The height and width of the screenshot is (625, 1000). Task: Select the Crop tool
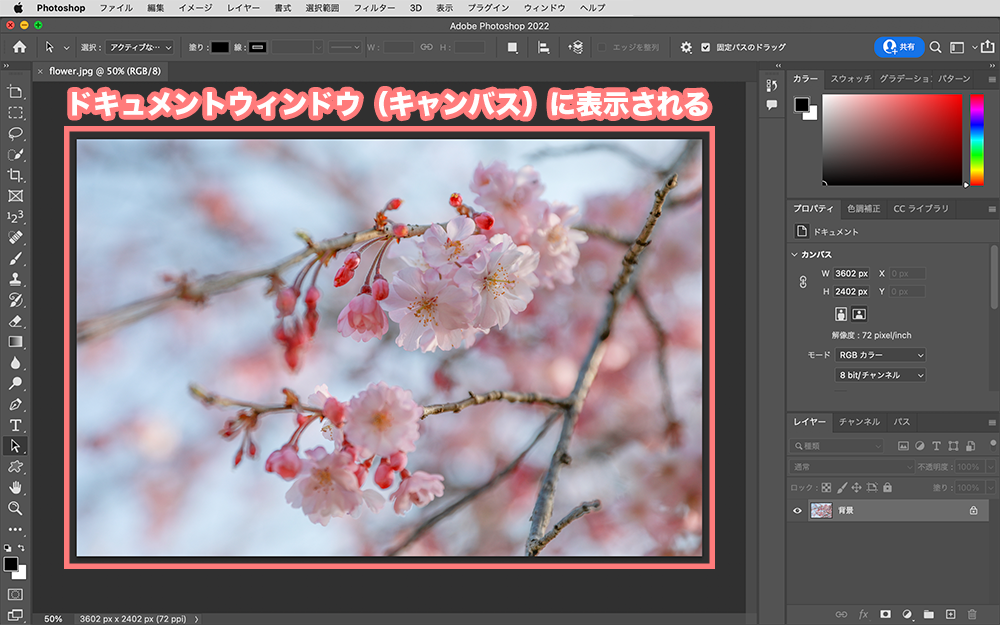tap(15, 175)
